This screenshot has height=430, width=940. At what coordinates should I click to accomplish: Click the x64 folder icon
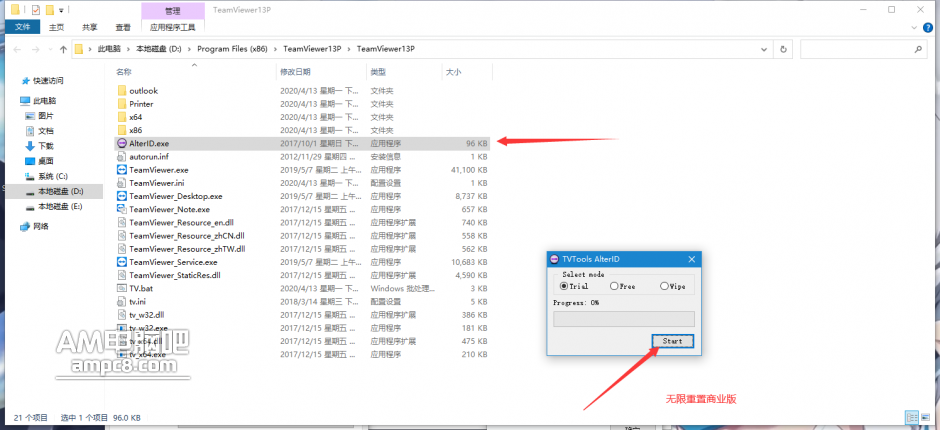[x=122, y=117]
